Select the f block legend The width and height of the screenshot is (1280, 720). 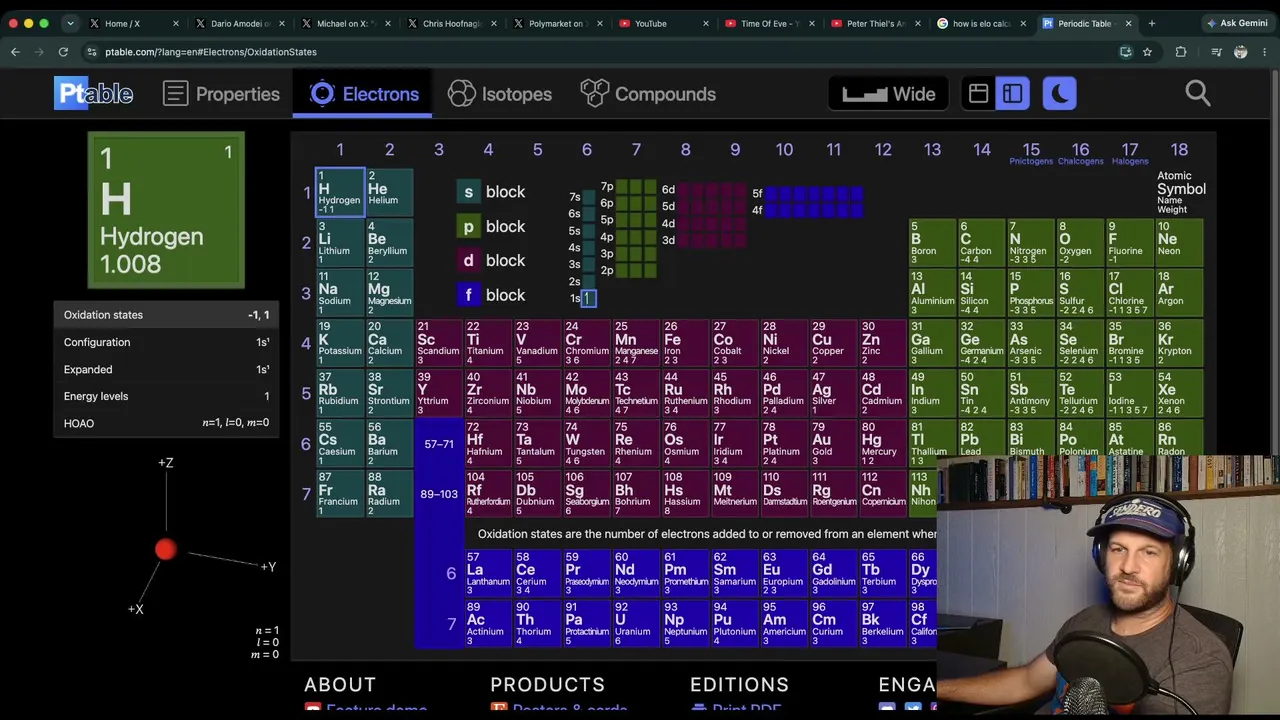pos(491,295)
